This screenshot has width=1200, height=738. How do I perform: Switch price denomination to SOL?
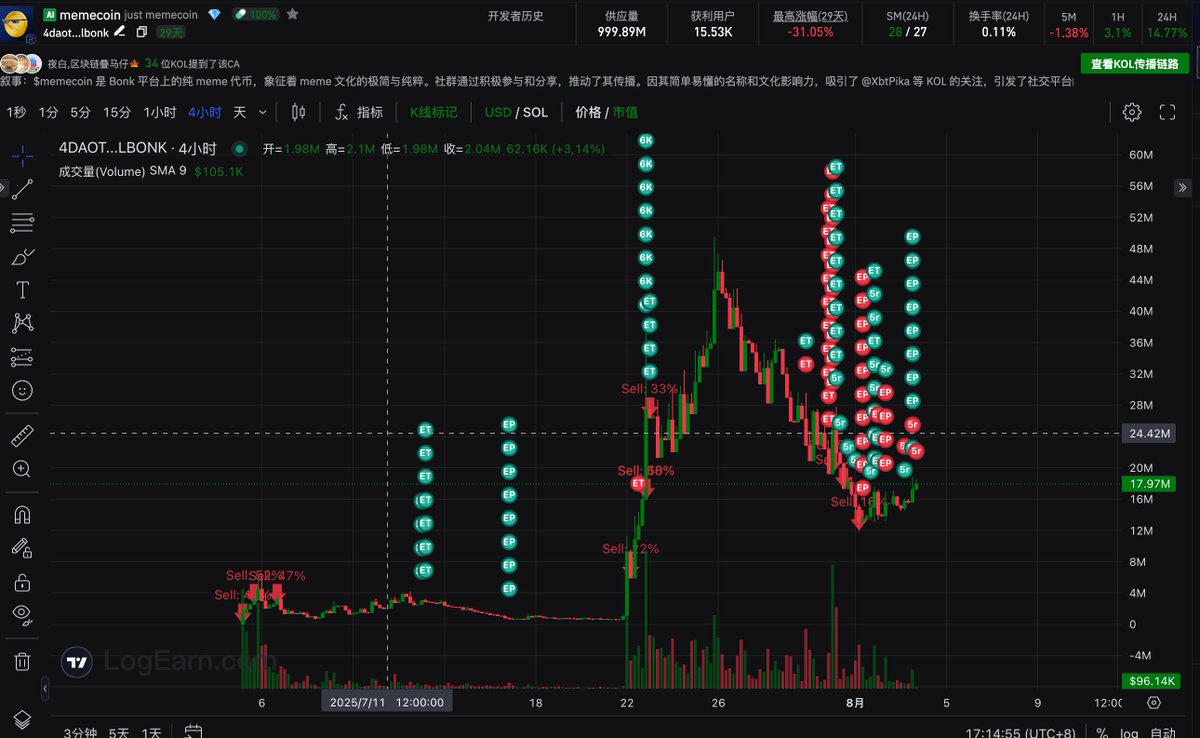click(535, 112)
